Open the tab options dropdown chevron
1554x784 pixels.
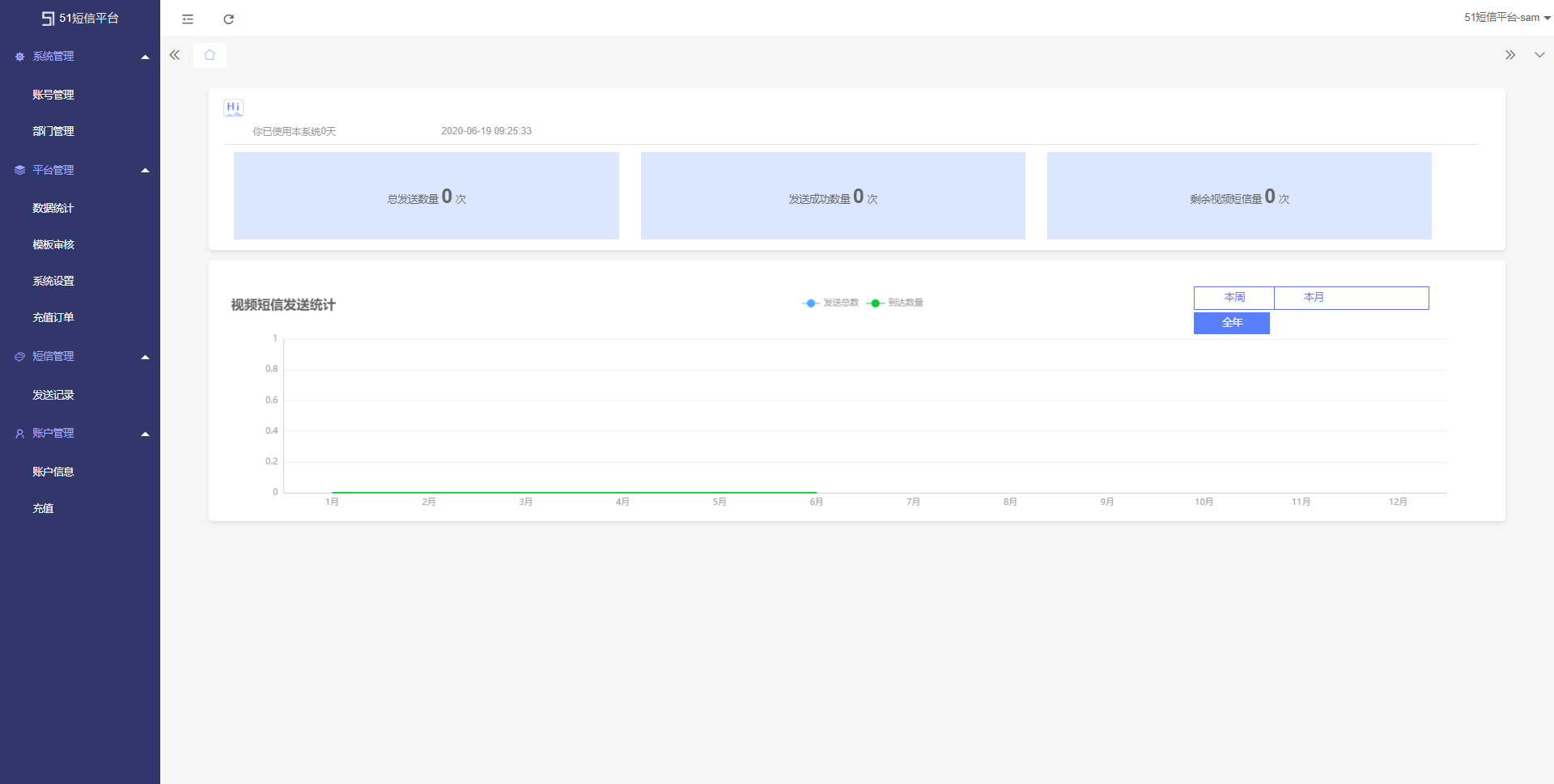(1539, 55)
